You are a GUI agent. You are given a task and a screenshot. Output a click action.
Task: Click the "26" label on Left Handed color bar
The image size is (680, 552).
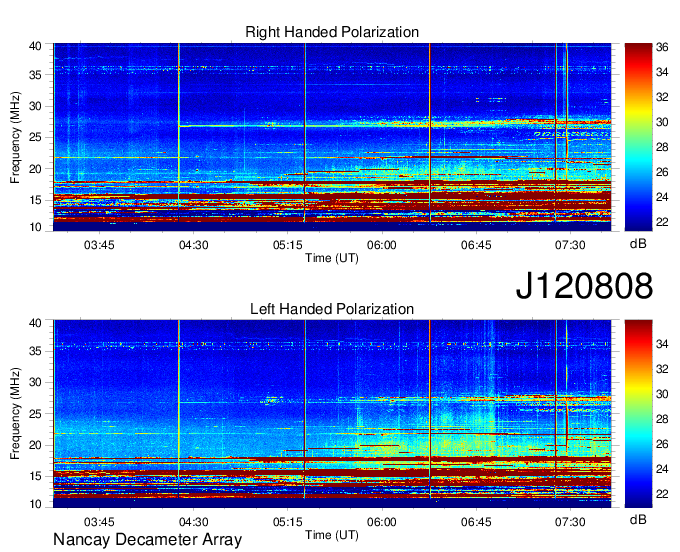pos(662,444)
